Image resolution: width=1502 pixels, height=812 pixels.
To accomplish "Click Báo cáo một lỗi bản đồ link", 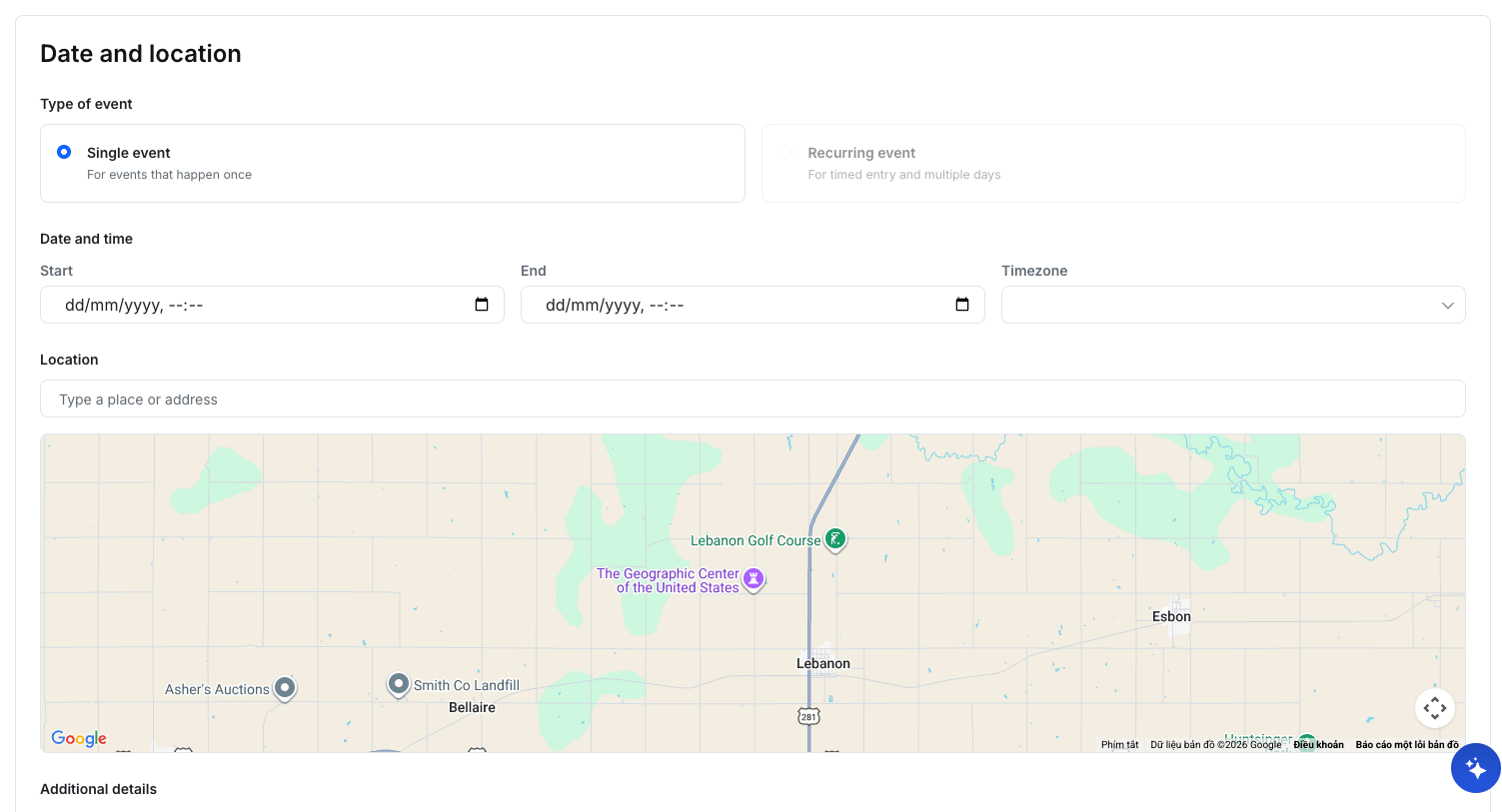I will (1406, 745).
